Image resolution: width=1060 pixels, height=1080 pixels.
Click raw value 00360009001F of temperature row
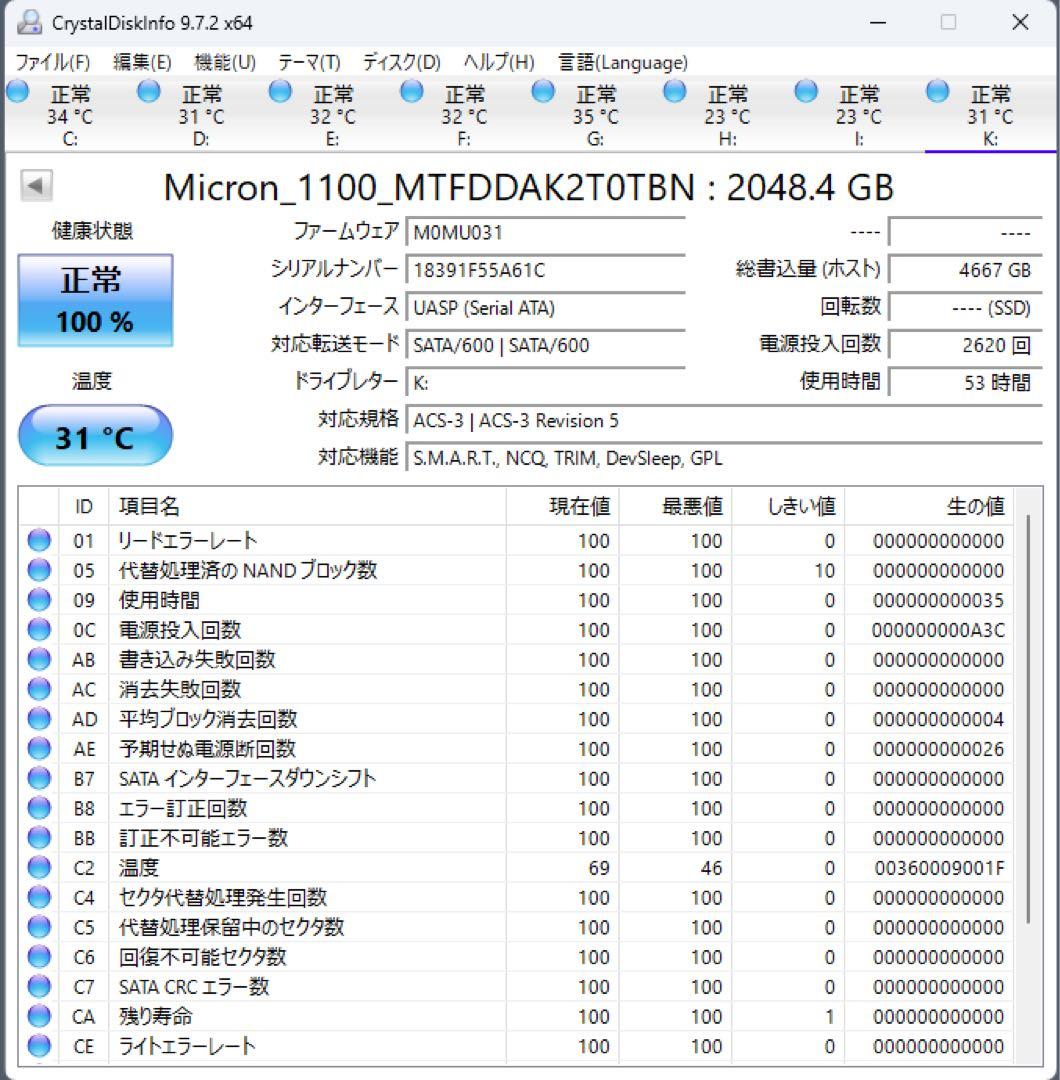click(x=939, y=868)
